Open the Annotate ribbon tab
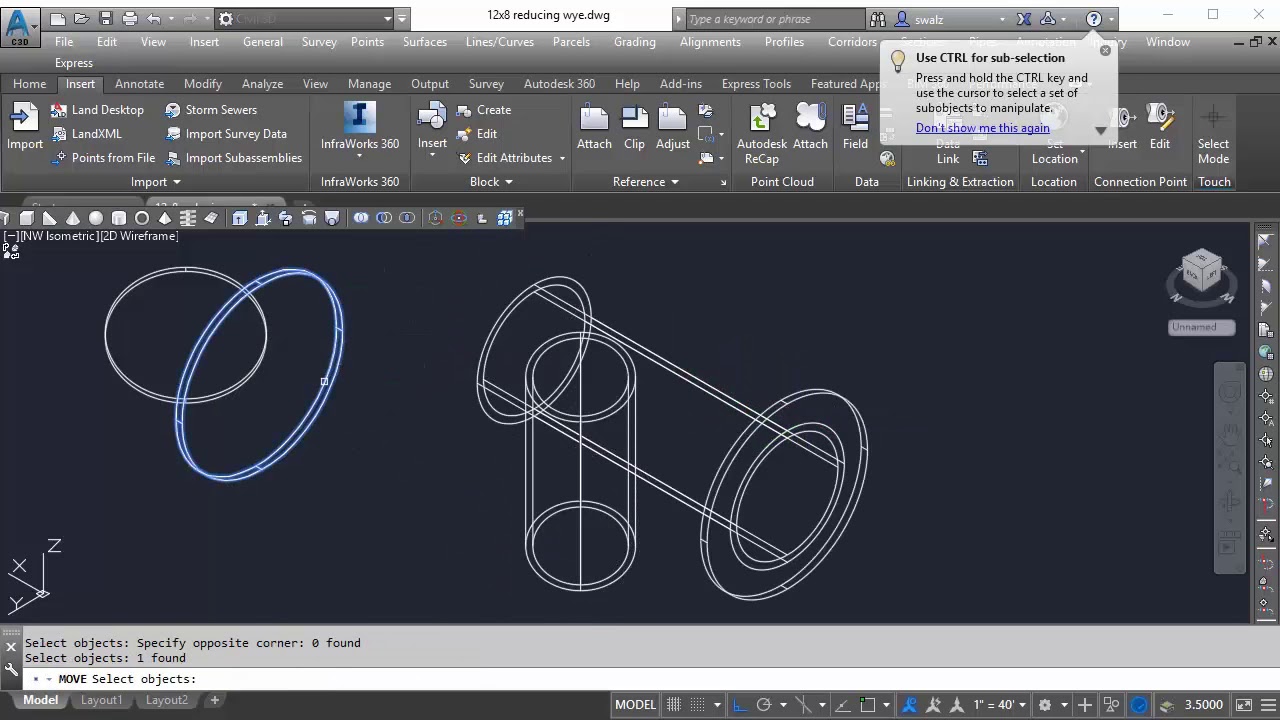Image resolution: width=1280 pixels, height=720 pixels. (139, 84)
